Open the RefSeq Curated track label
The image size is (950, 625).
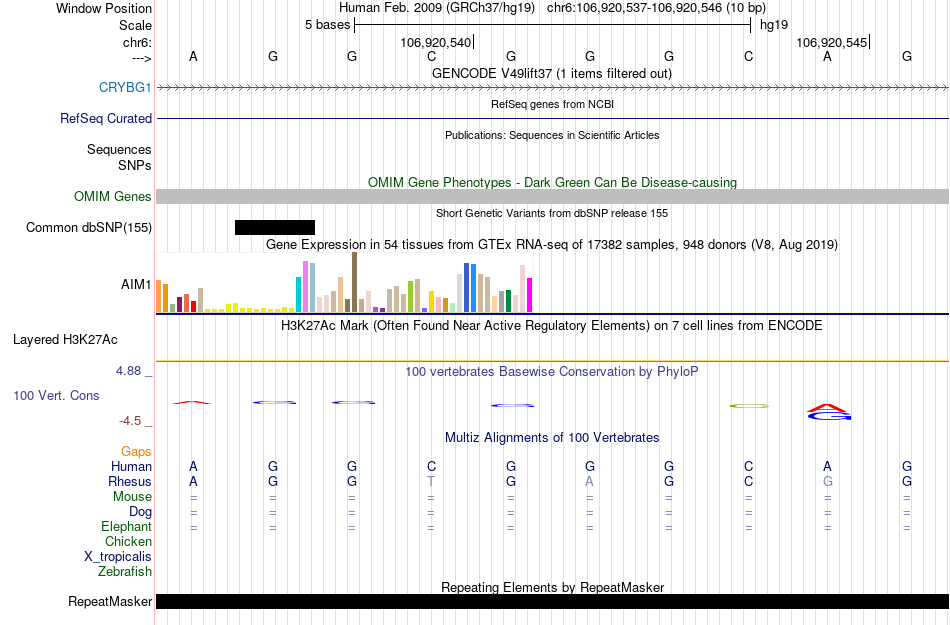click(105, 119)
